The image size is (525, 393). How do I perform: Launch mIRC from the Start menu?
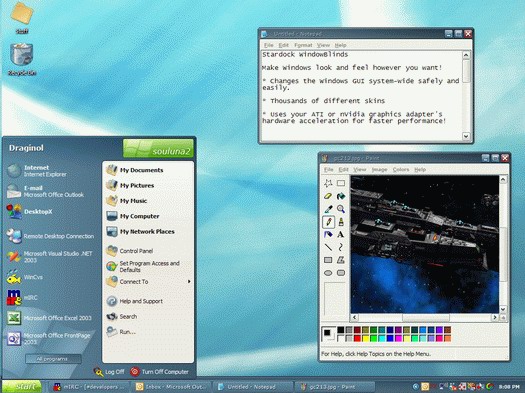[22, 298]
